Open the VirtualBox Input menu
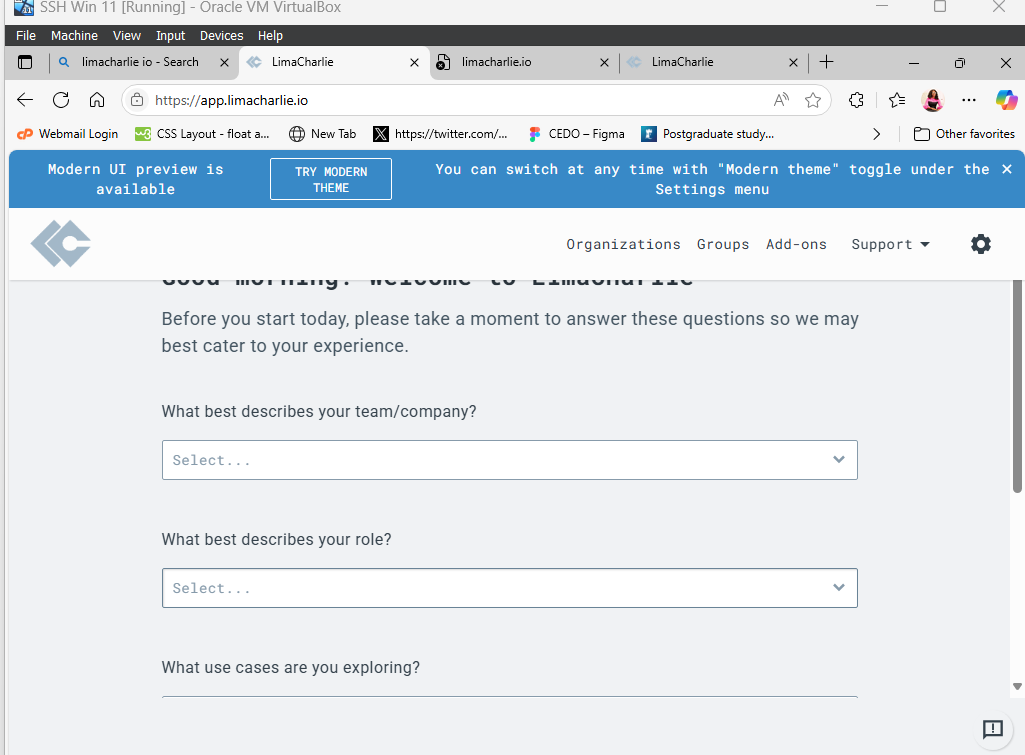1025x755 pixels. click(171, 36)
